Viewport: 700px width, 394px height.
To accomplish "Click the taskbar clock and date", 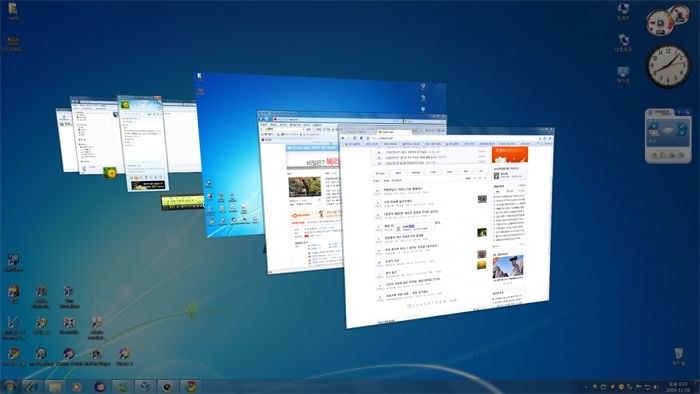I will point(678,387).
